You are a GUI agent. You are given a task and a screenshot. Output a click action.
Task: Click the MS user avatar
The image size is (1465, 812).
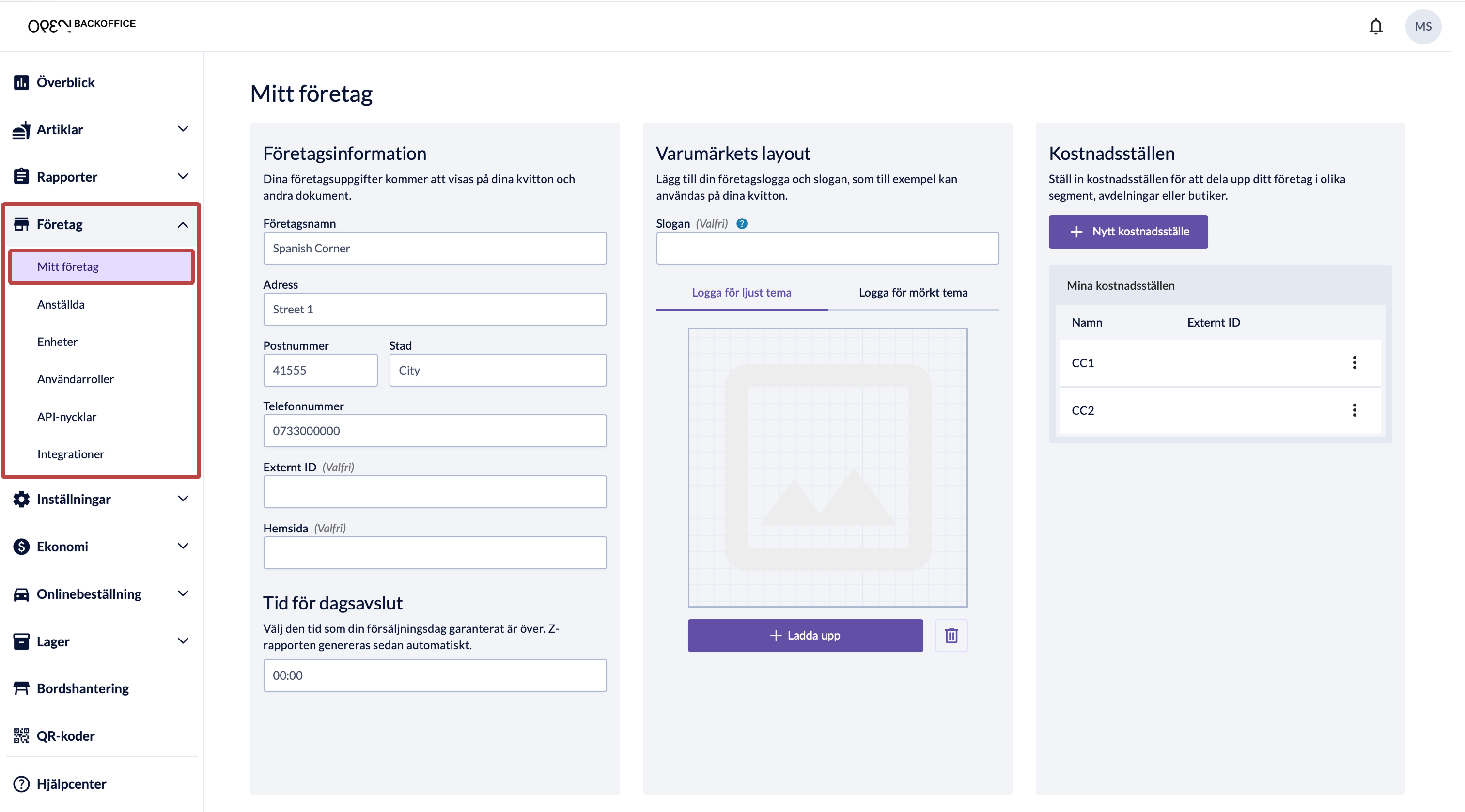click(x=1422, y=27)
